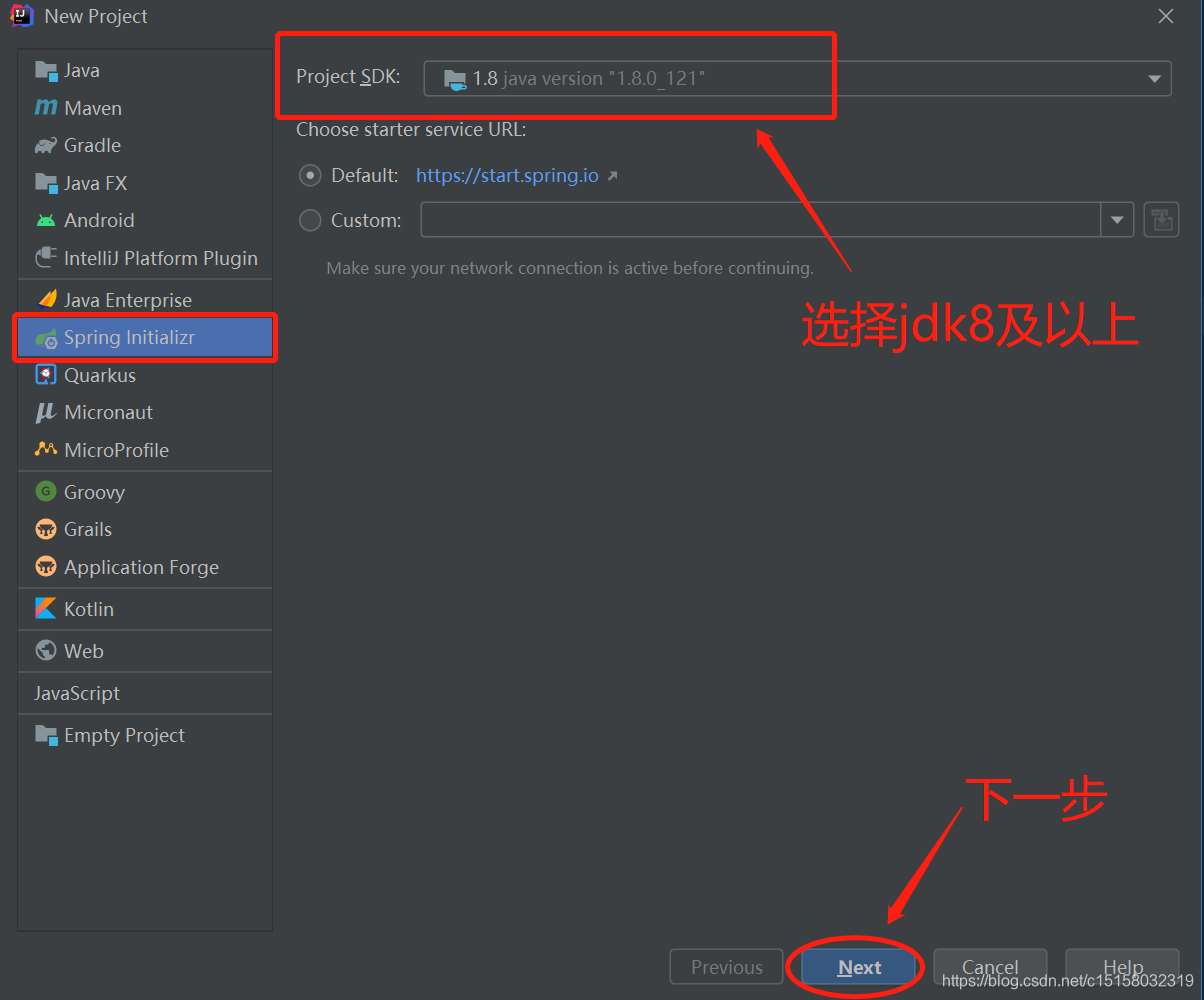The width and height of the screenshot is (1204, 1000).
Task: Close the New Project dialog
Action: (1166, 16)
